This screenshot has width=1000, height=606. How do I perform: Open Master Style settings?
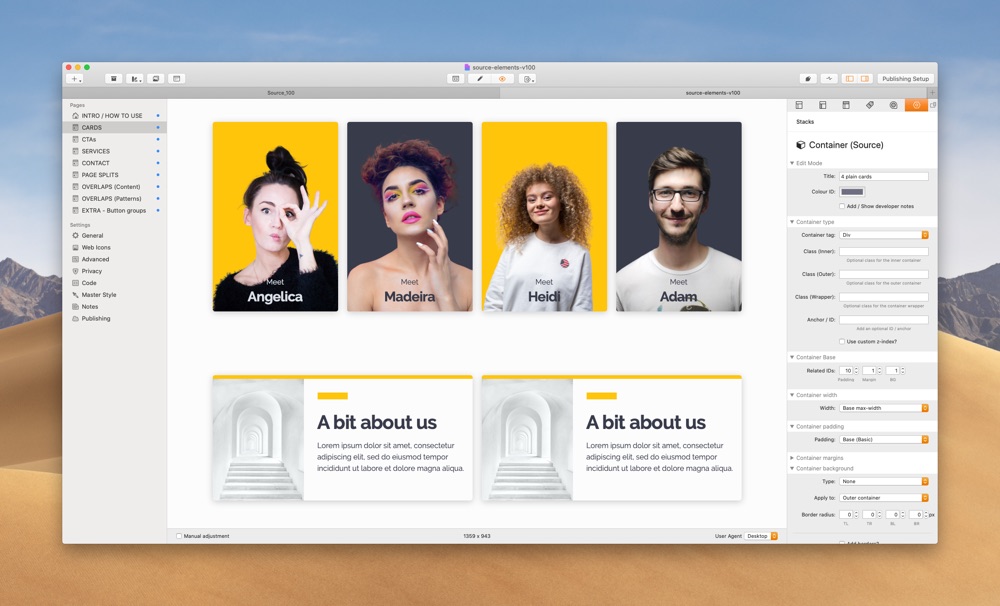click(99, 295)
